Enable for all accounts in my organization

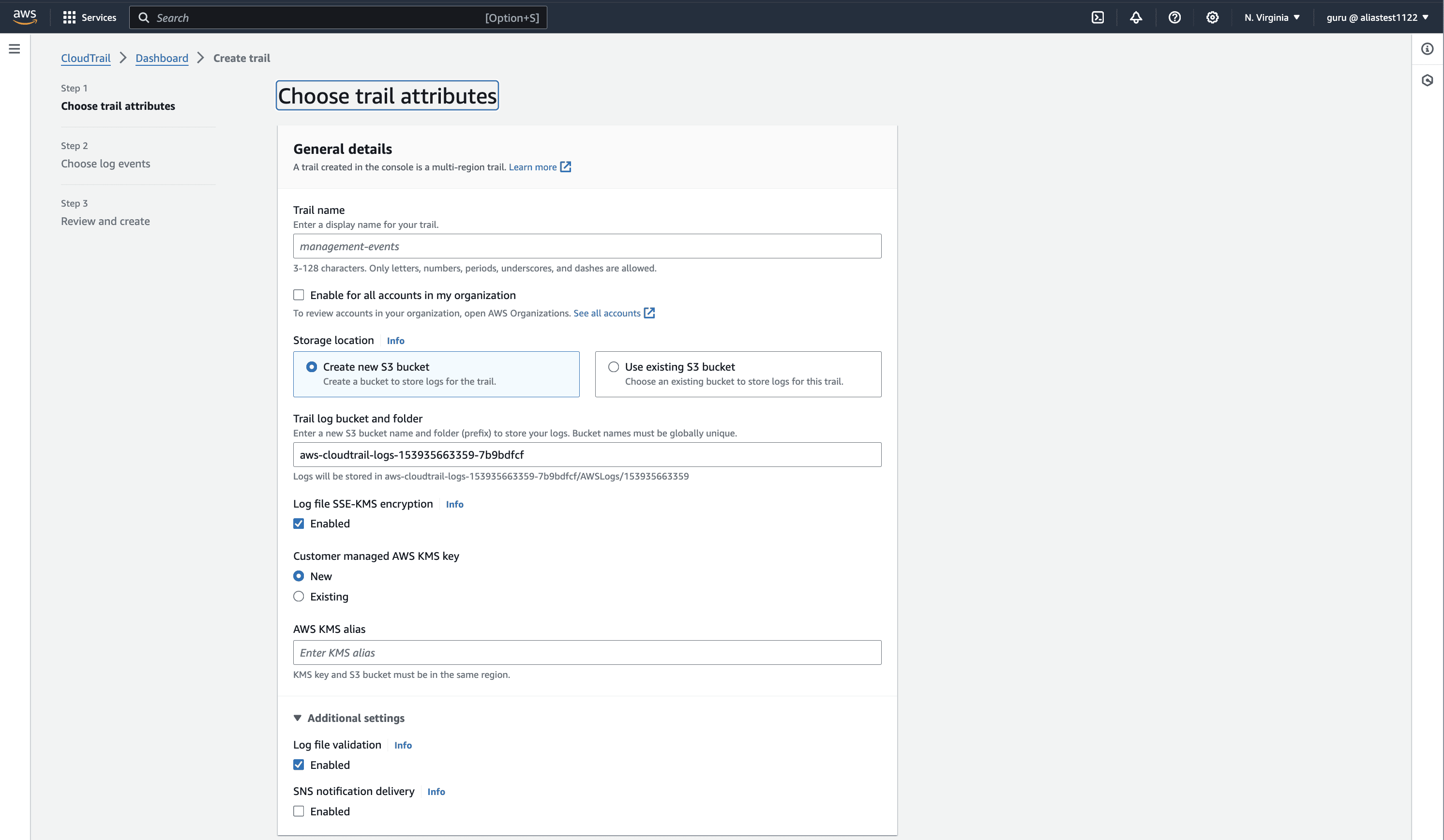click(299, 295)
